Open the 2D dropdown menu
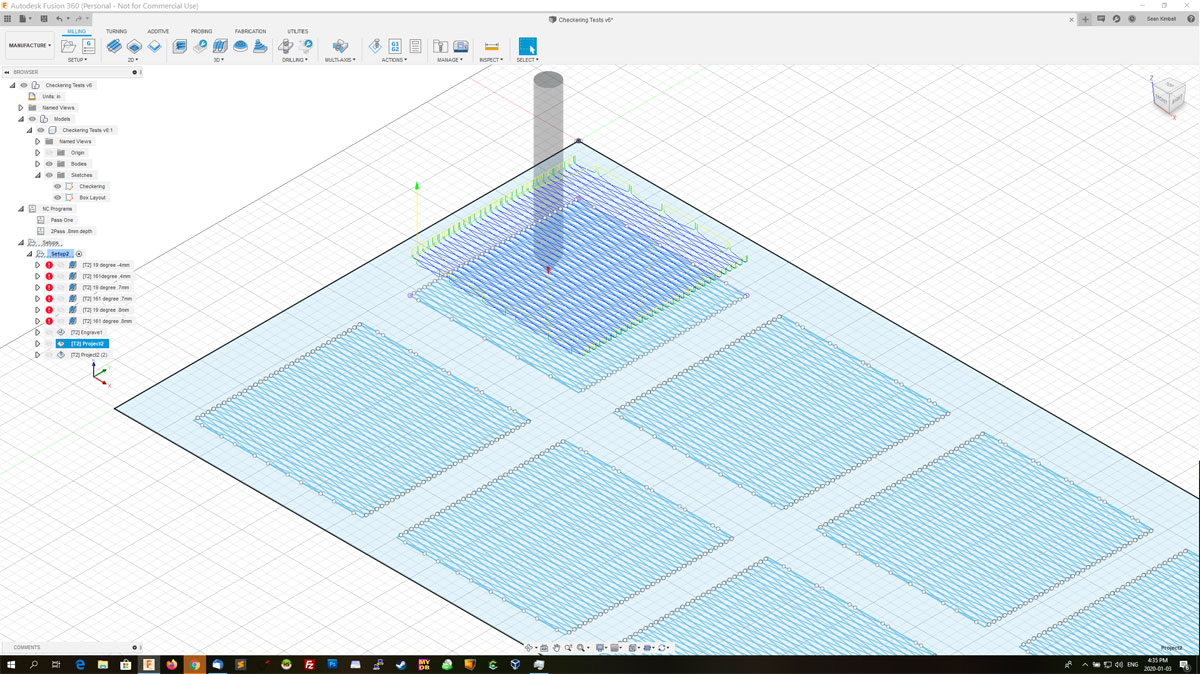This screenshot has width=1200, height=674. [x=133, y=60]
